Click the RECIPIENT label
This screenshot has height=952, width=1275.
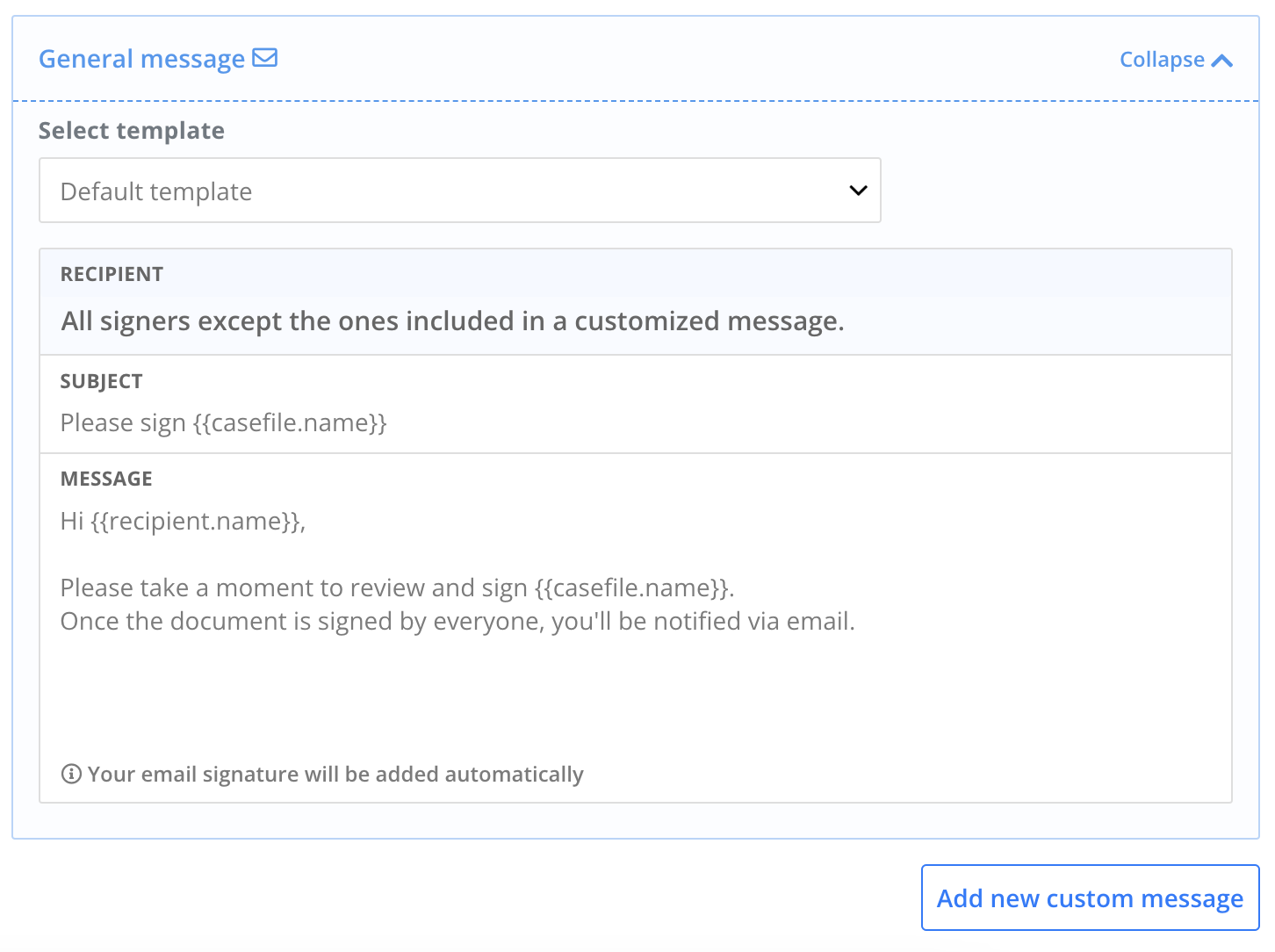click(x=112, y=274)
